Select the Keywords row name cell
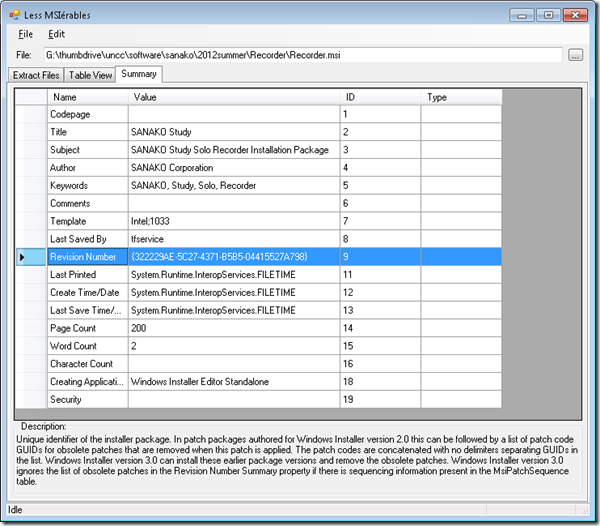The height and width of the screenshot is (526, 600). [88, 186]
